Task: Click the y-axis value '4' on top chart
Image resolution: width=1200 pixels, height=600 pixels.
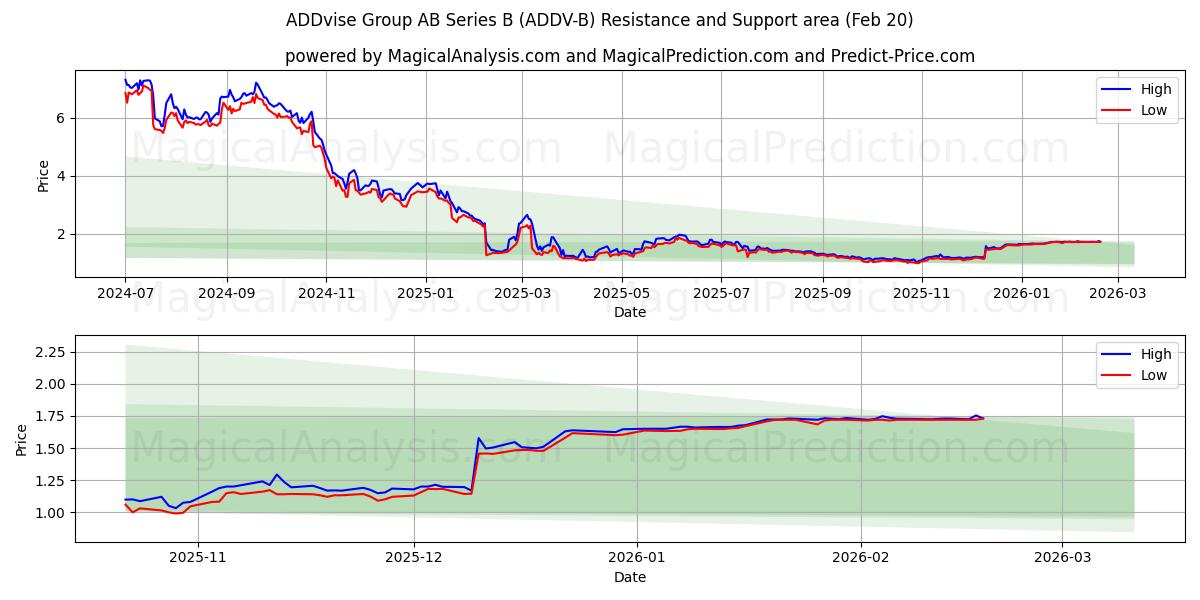Action: click(x=61, y=176)
